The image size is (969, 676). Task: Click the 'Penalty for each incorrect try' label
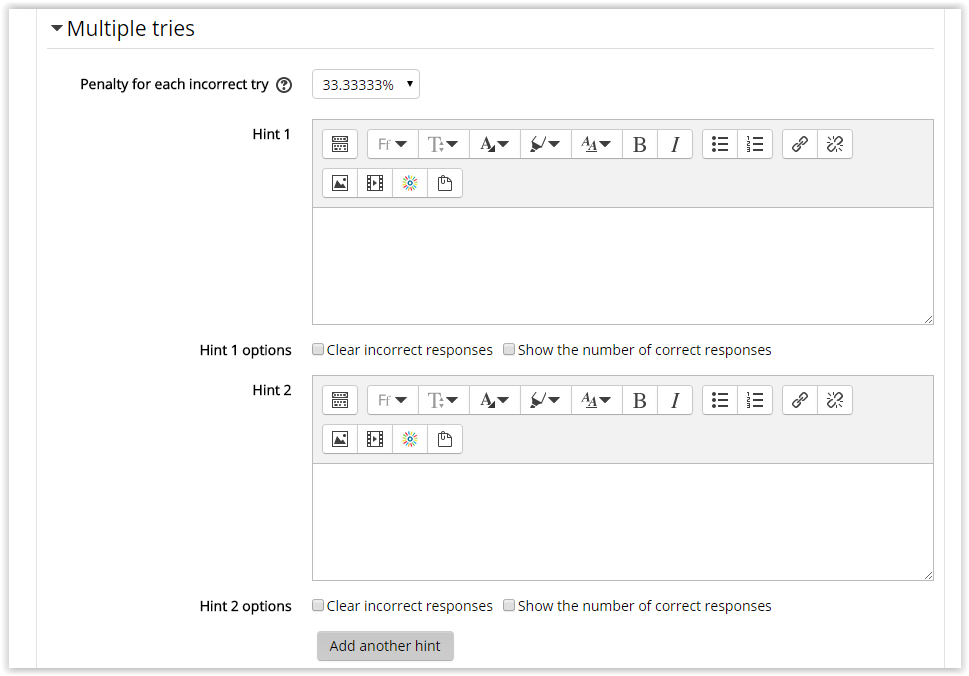click(x=174, y=85)
